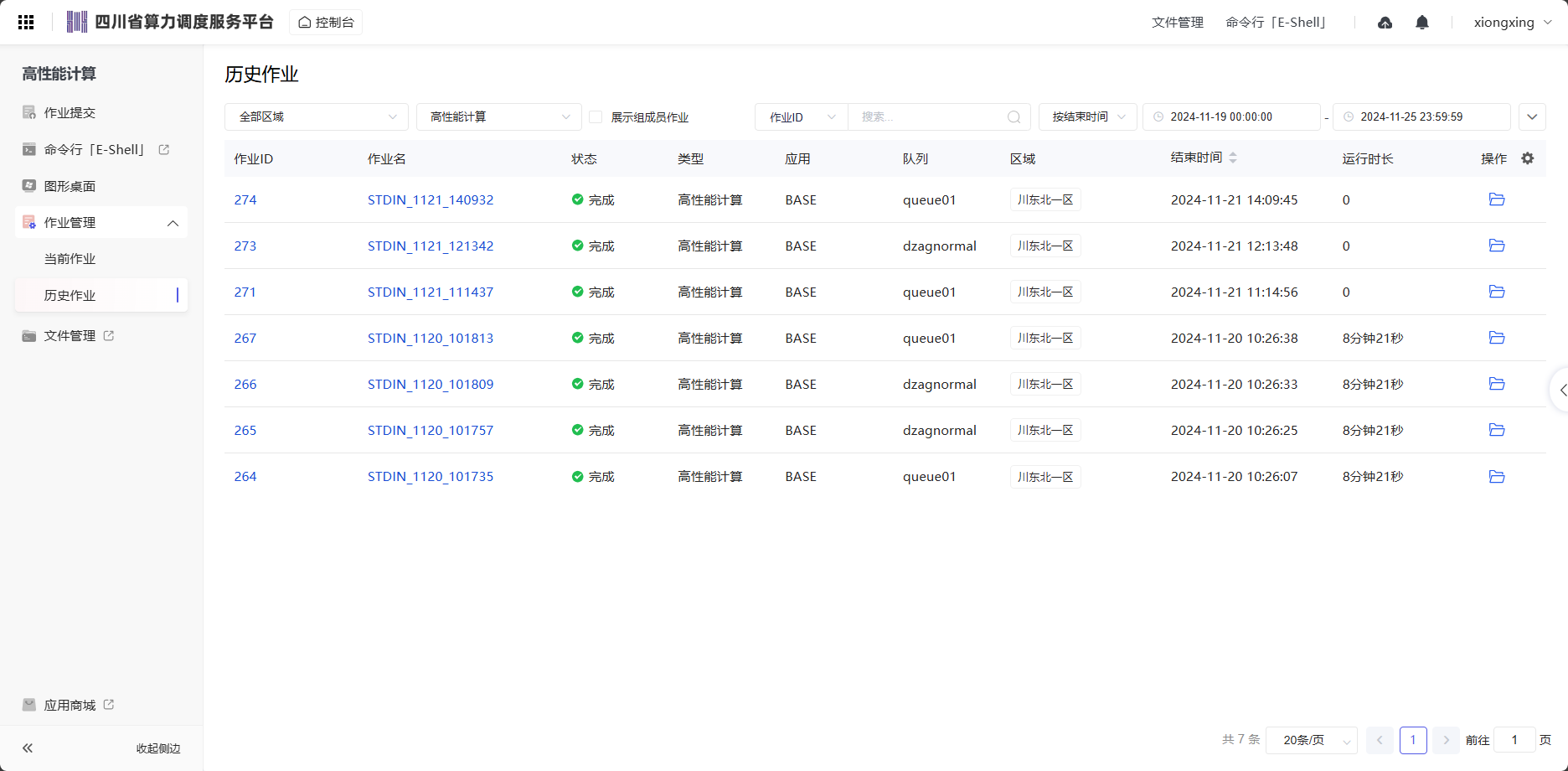This screenshot has height=771, width=1568.
Task: Open job link STDIN_1120_101757
Action: [x=431, y=430]
